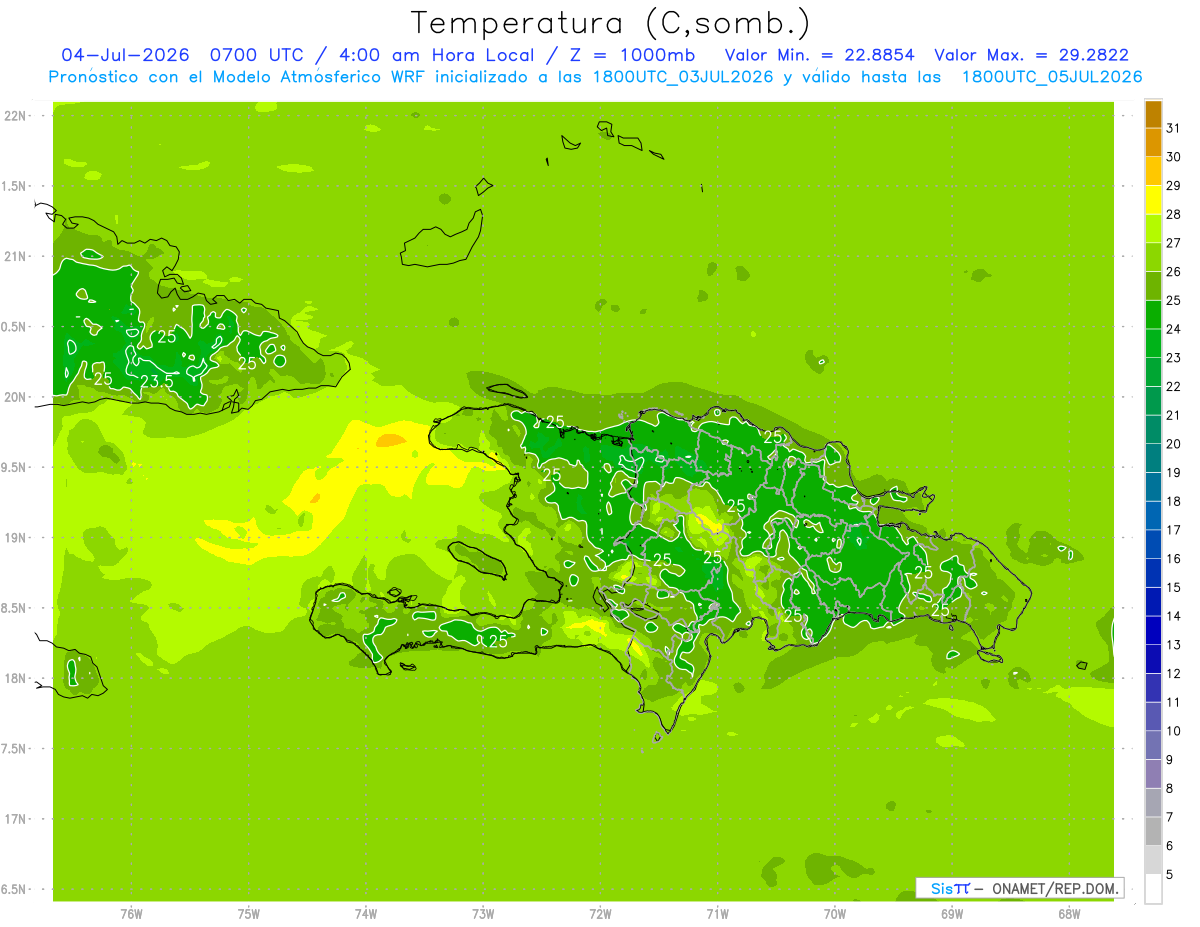Click the teal swatch between 19 and 20
This screenshot has height=927, width=1200.
(1153, 458)
